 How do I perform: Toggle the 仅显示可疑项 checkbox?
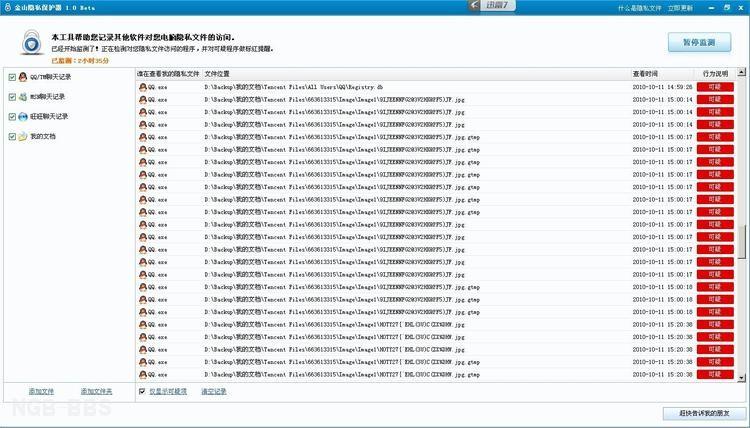[142, 391]
